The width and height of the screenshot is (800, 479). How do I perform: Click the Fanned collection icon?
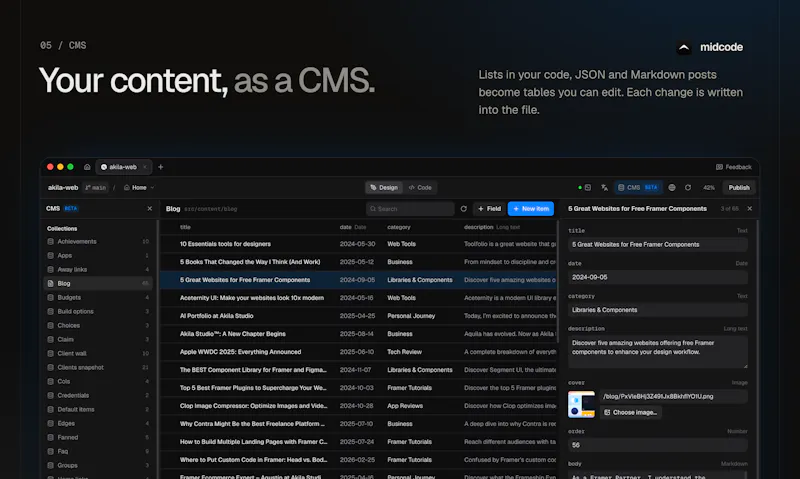51,438
